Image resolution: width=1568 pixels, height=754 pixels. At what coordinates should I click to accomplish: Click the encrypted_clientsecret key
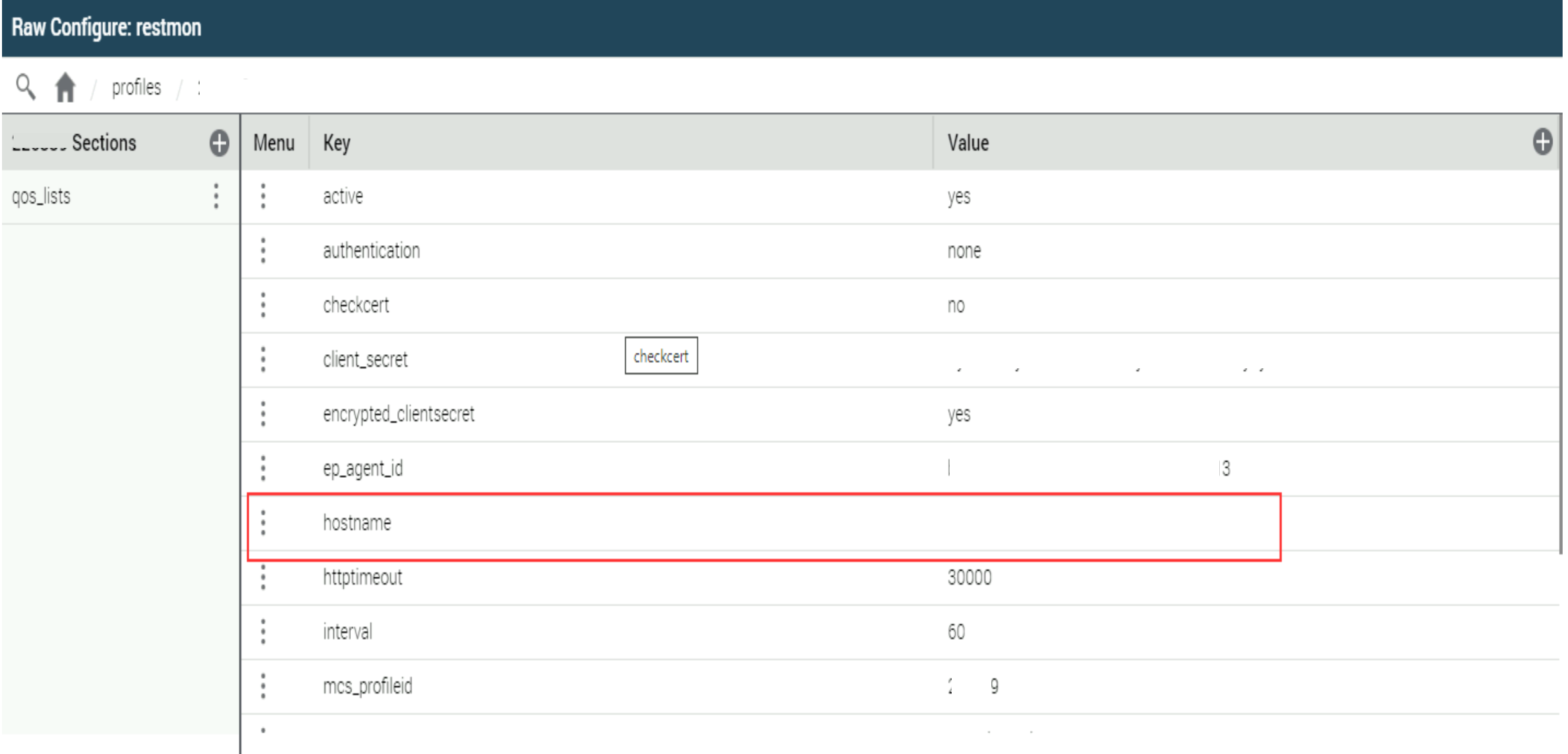[x=399, y=414]
